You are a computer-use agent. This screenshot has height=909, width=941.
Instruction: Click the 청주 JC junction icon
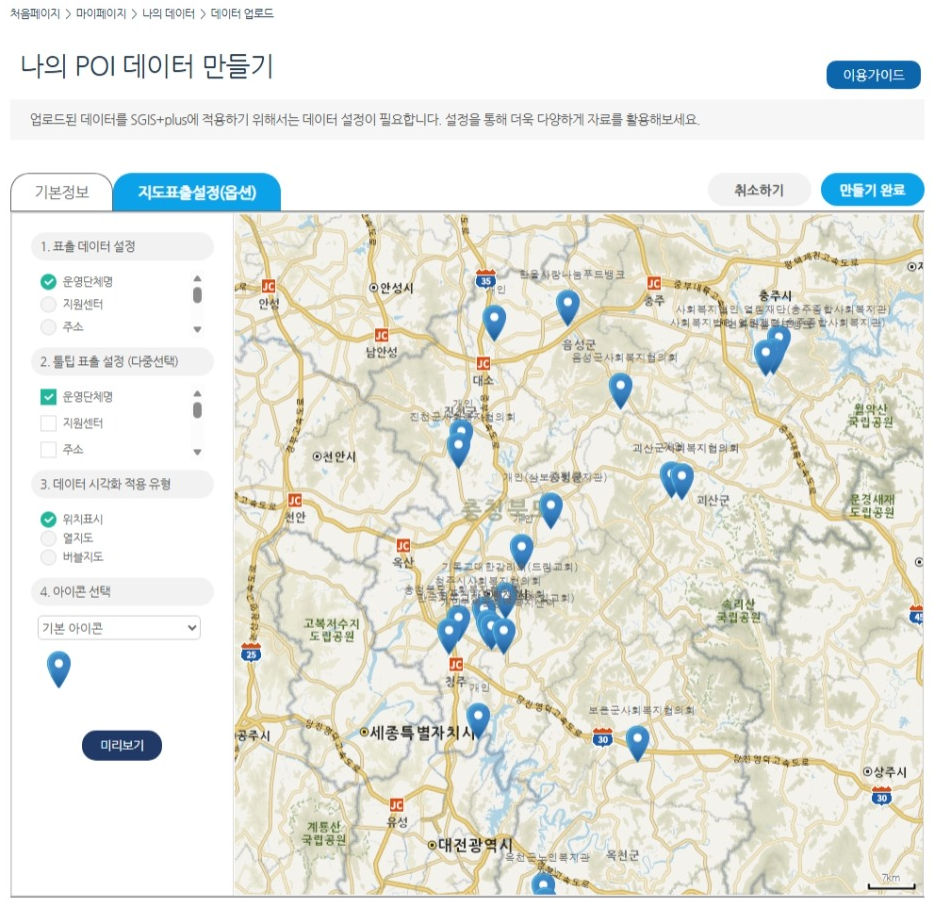(x=456, y=664)
